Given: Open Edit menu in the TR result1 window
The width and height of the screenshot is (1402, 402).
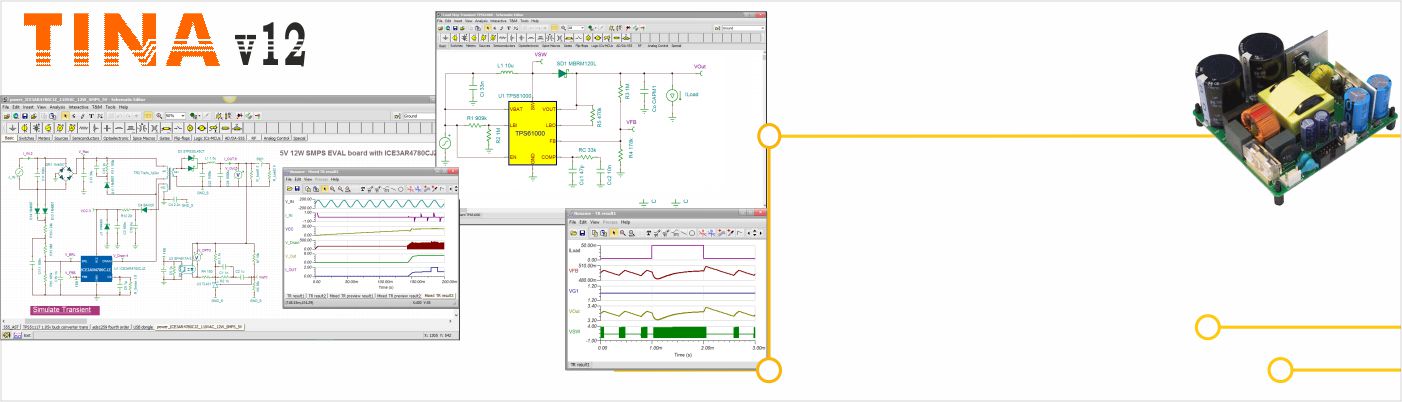Looking at the screenshot, I should coord(583,222).
